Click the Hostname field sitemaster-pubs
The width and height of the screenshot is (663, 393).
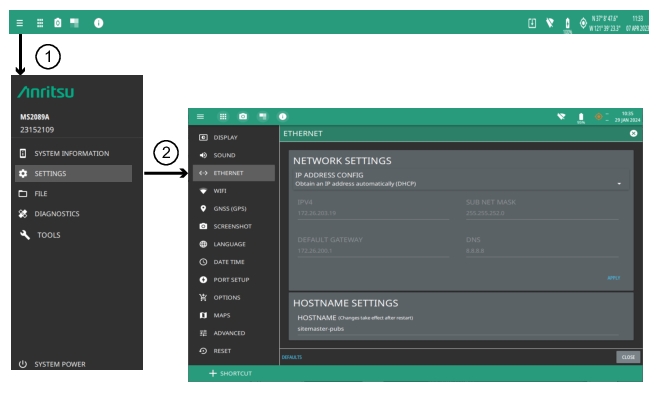point(458,329)
